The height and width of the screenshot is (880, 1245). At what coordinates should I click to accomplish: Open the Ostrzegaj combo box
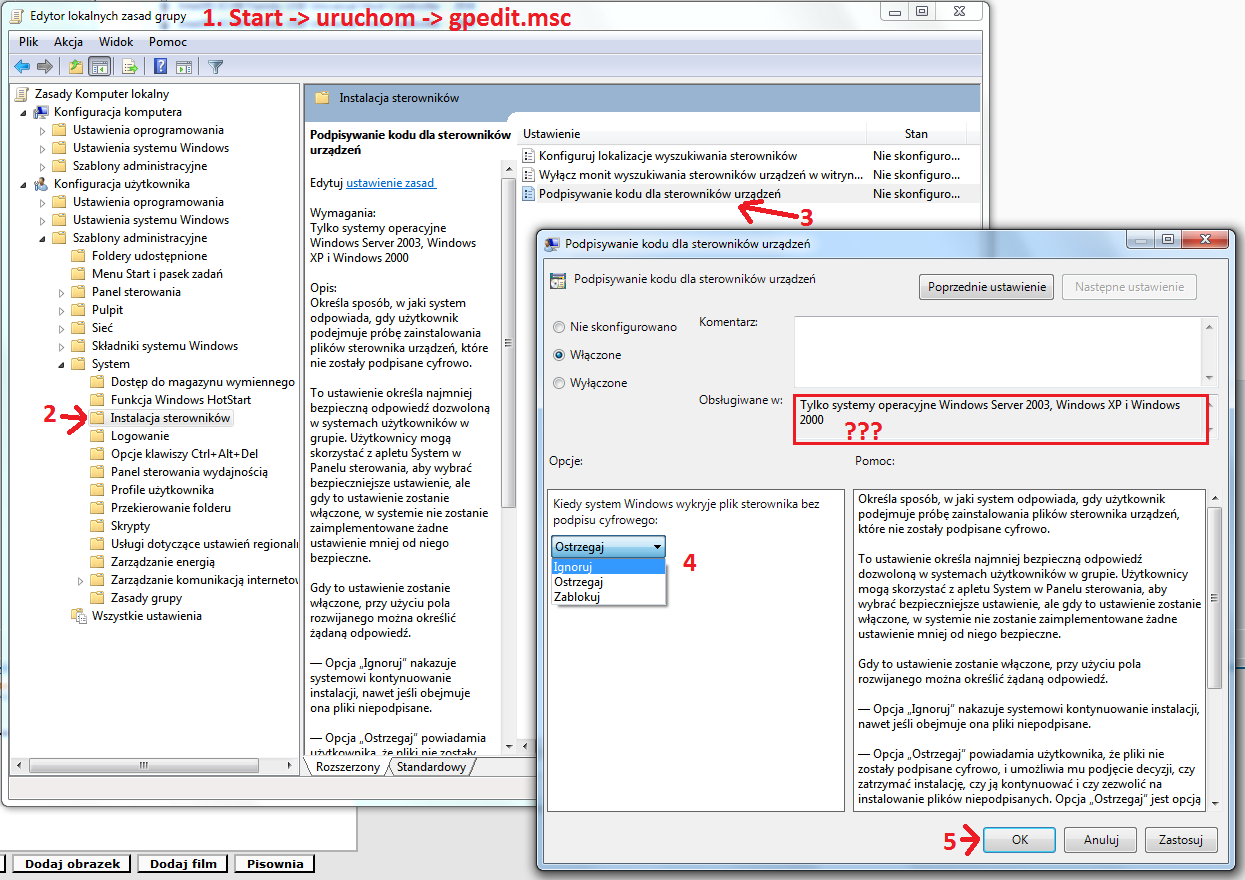(608, 547)
